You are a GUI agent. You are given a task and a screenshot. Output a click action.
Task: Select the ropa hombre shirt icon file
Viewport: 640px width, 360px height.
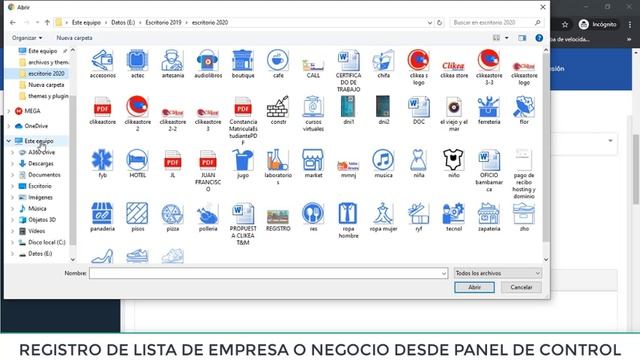[348, 220]
